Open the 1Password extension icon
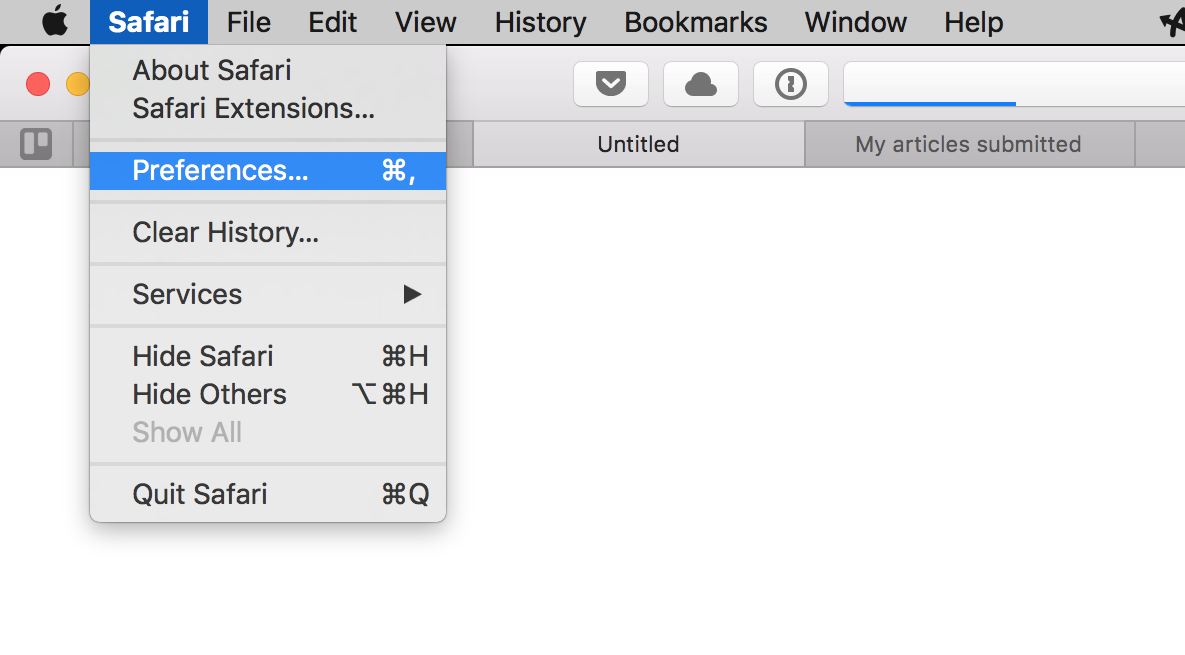This screenshot has height=655, width=1185. [x=791, y=84]
